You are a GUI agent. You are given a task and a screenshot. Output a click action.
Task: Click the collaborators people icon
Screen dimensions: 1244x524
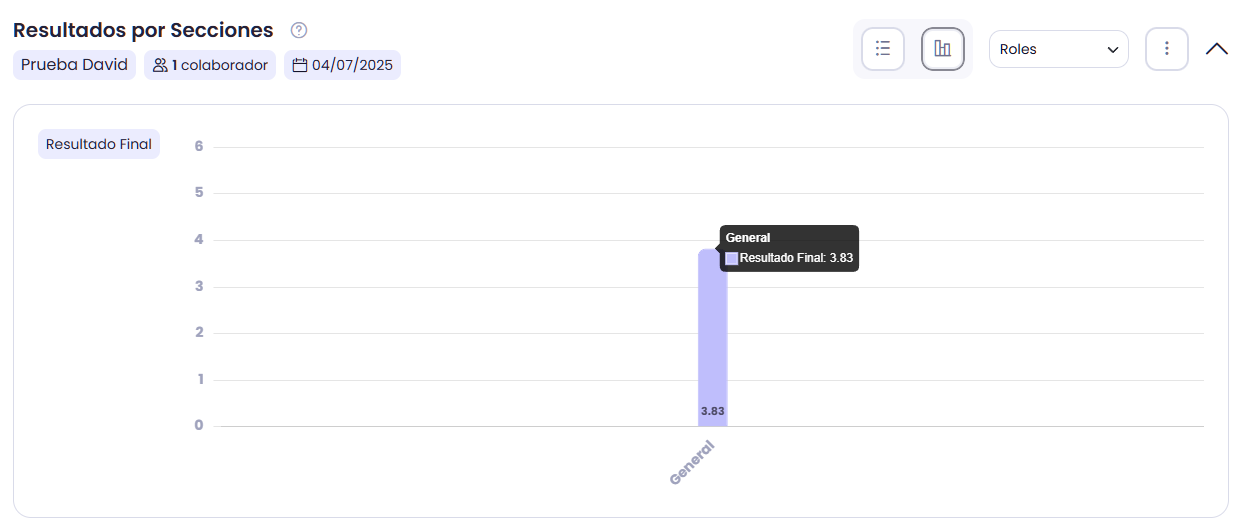pyautogui.click(x=160, y=65)
